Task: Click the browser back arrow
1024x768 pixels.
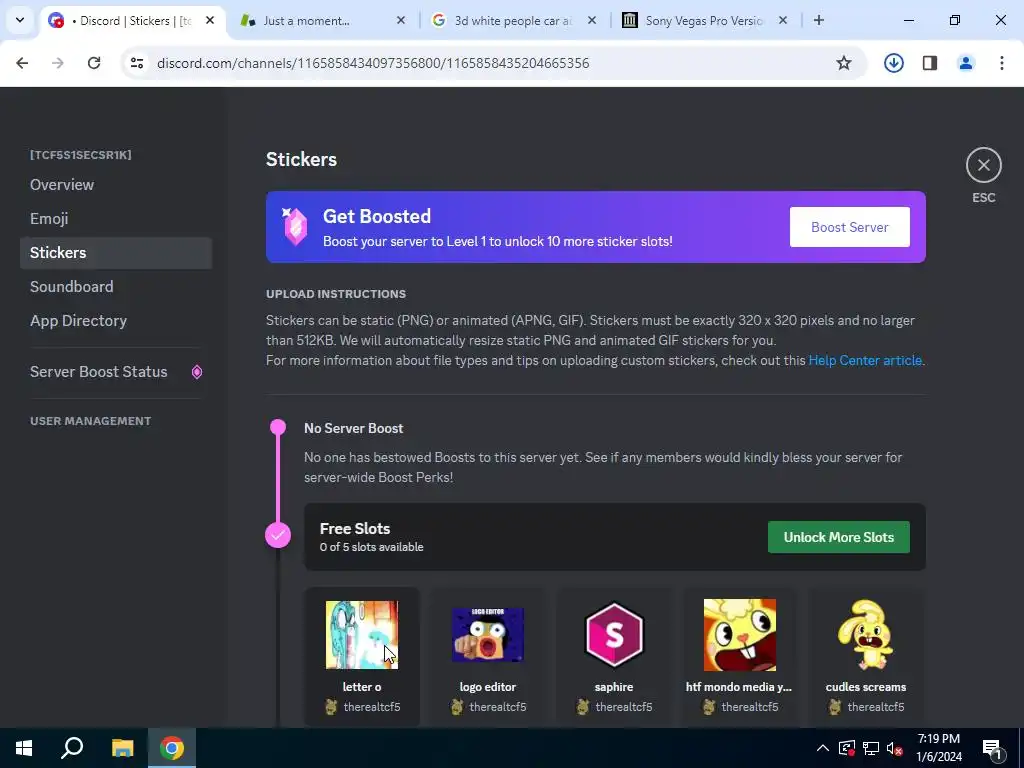Action: click(22, 63)
